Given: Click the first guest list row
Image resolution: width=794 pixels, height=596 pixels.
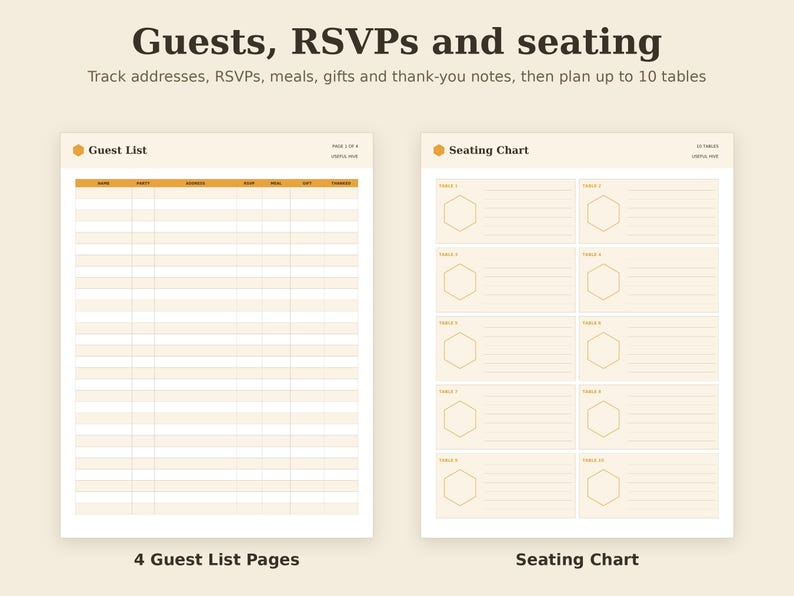Looking at the screenshot, I should (x=217, y=193).
